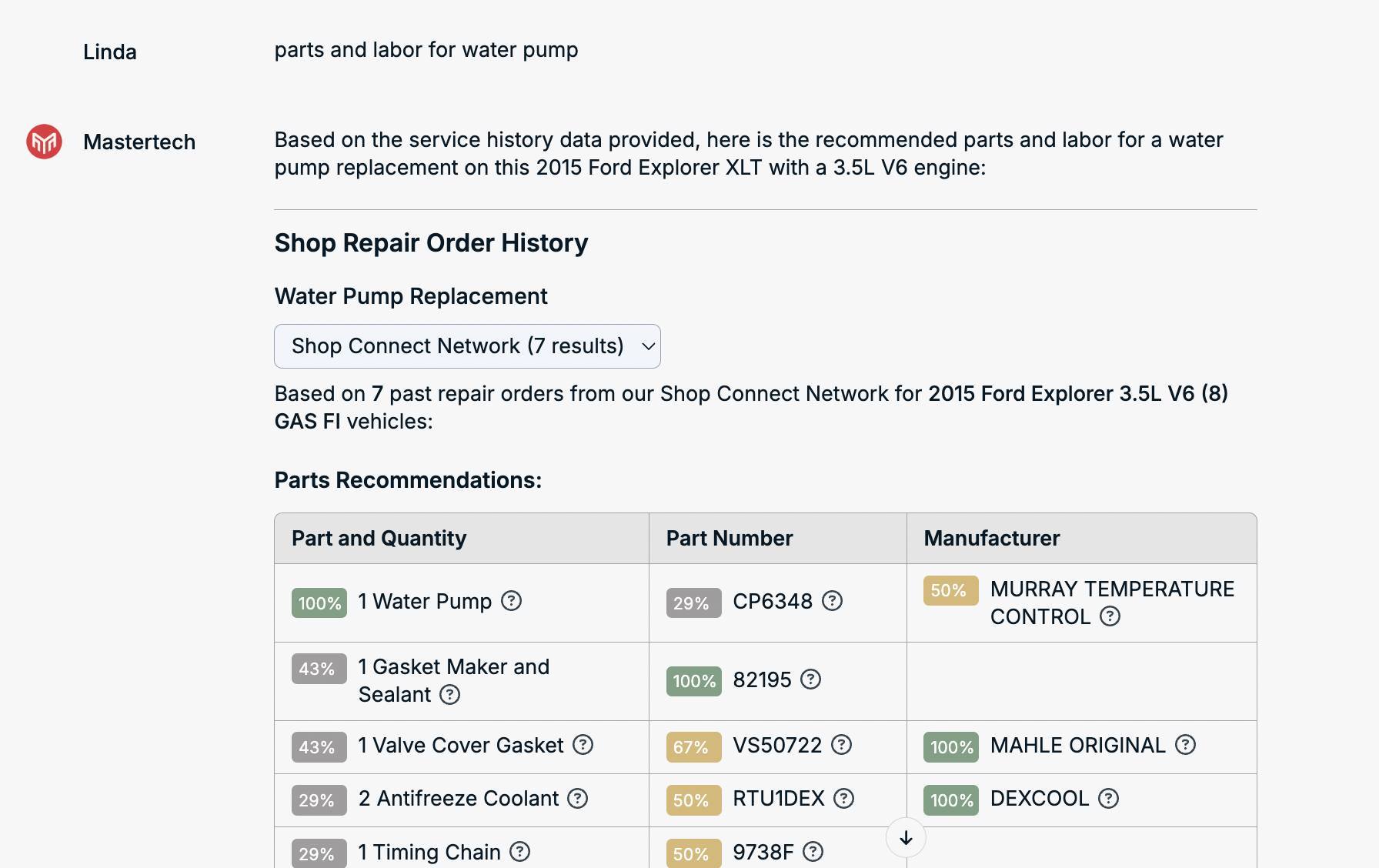Select "1 Valve Cover Gasket" text

click(461, 745)
